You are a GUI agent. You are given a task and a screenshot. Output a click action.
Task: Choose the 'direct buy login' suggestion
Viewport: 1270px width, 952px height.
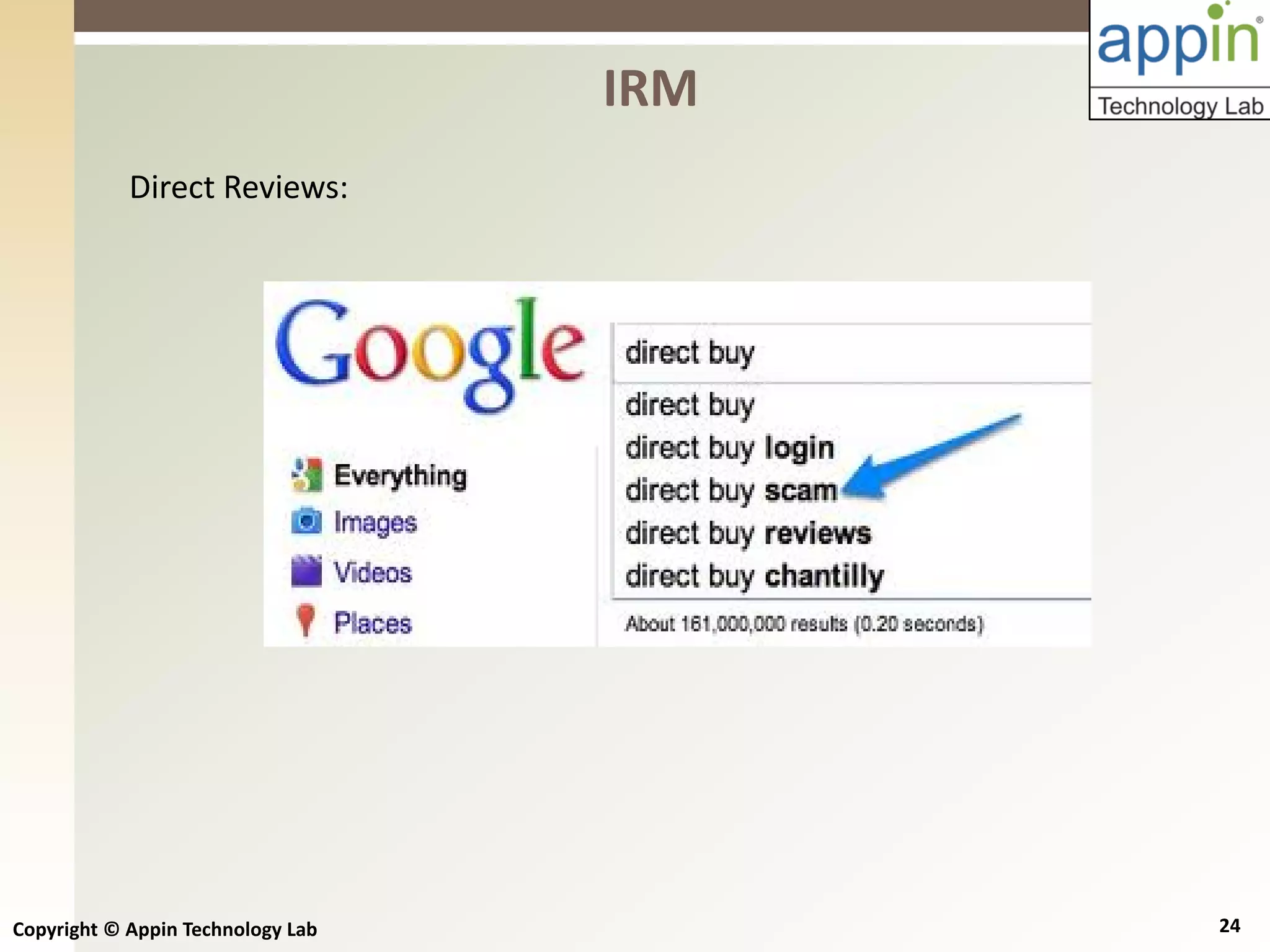[x=729, y=448]
